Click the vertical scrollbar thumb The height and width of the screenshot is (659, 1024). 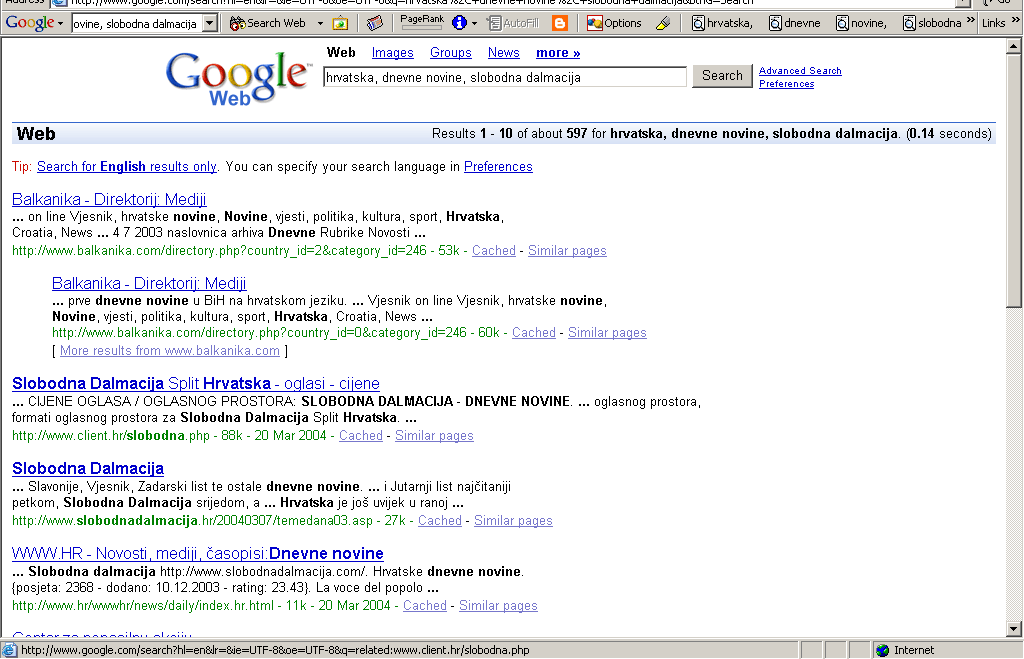point(1014,180)
